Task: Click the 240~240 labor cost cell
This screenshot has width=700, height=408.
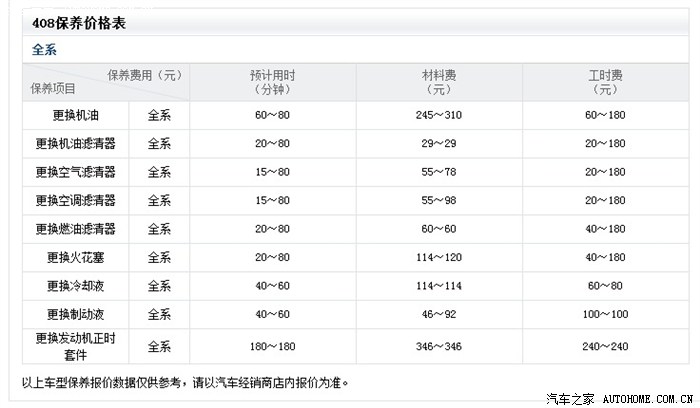Action: [605, 346]
